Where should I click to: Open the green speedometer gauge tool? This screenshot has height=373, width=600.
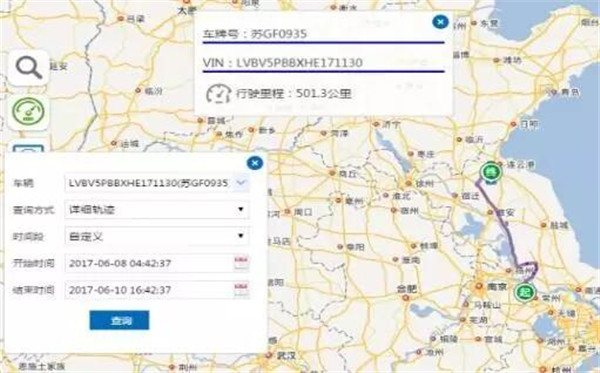[x=29, y=112]
